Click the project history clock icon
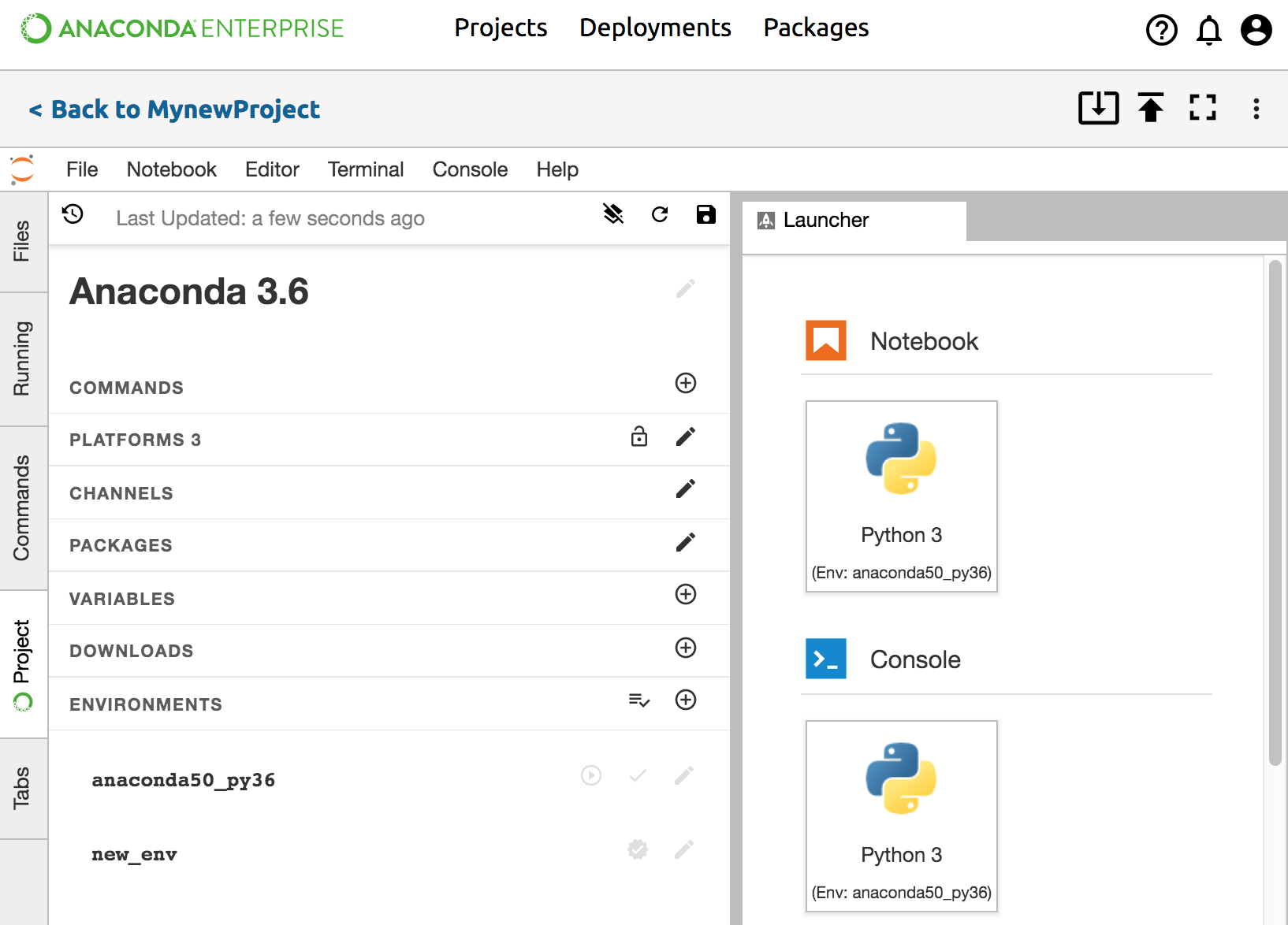This screenshot has height=925, width=1288. 73,214
